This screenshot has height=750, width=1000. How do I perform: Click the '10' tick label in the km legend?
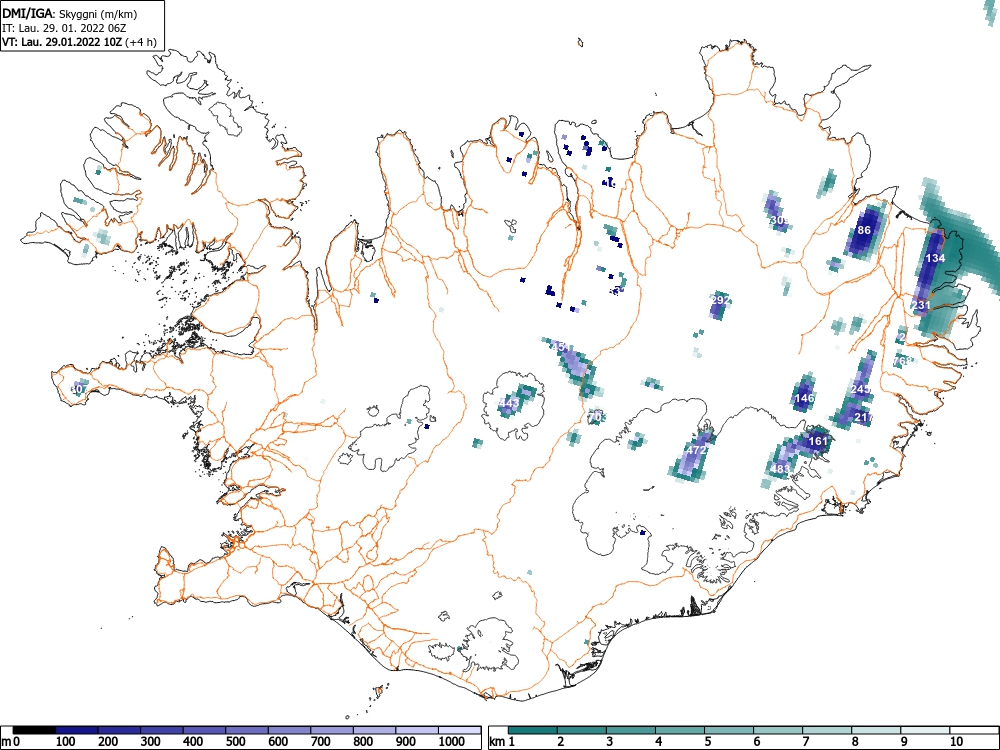(955, 742)
